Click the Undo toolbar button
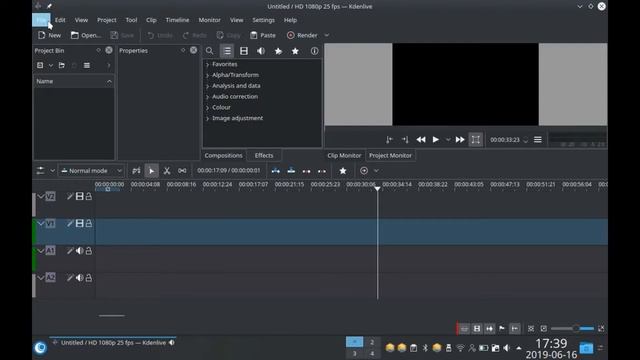The height and width of the screenshot is (360, 640). [x=160, y=36]
